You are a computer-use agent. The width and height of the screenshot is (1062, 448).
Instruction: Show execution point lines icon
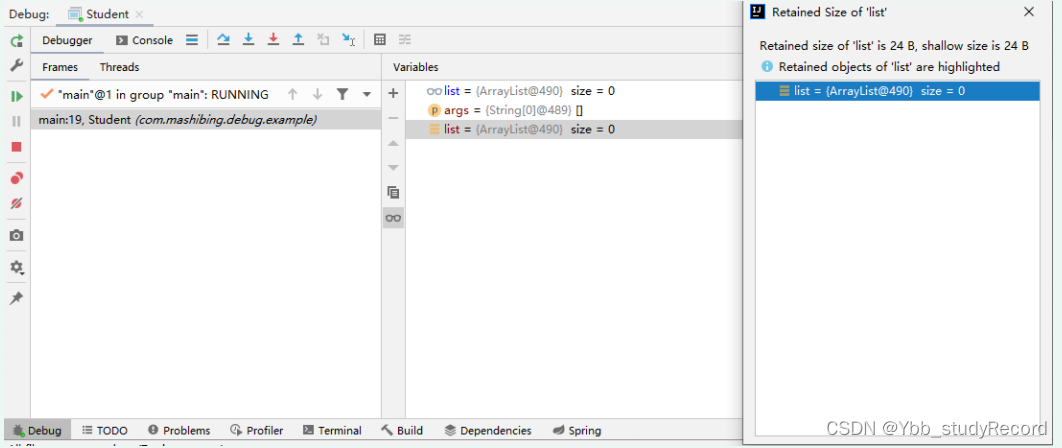pyautogui.click(x=192, y=40)
